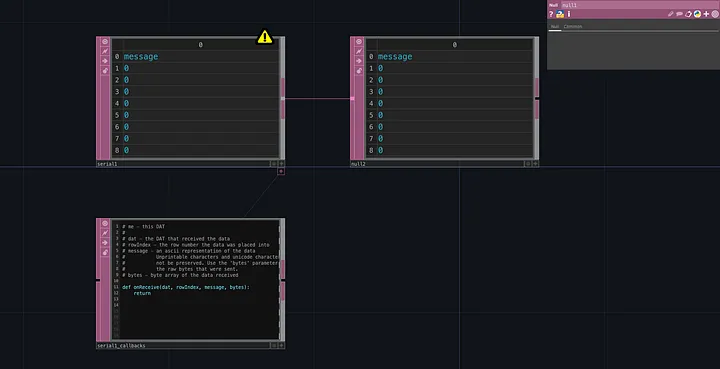Viewport: 720px width, 369px height.
Task: Switch to the Common parameter tab
Action: (x=573, y=27)
